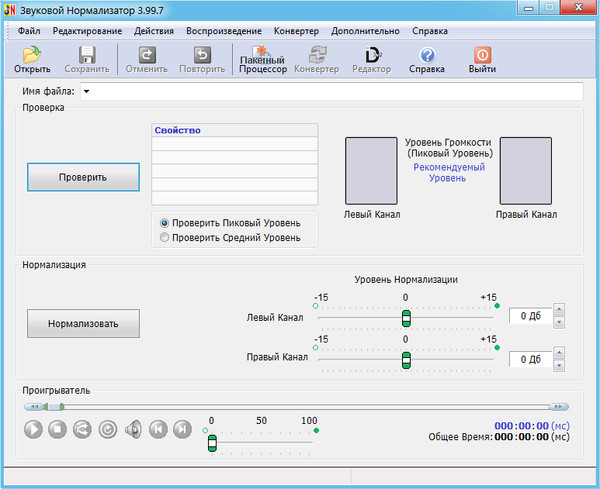
Task: Click the last round button in player controls
Action: click(181, 430)
